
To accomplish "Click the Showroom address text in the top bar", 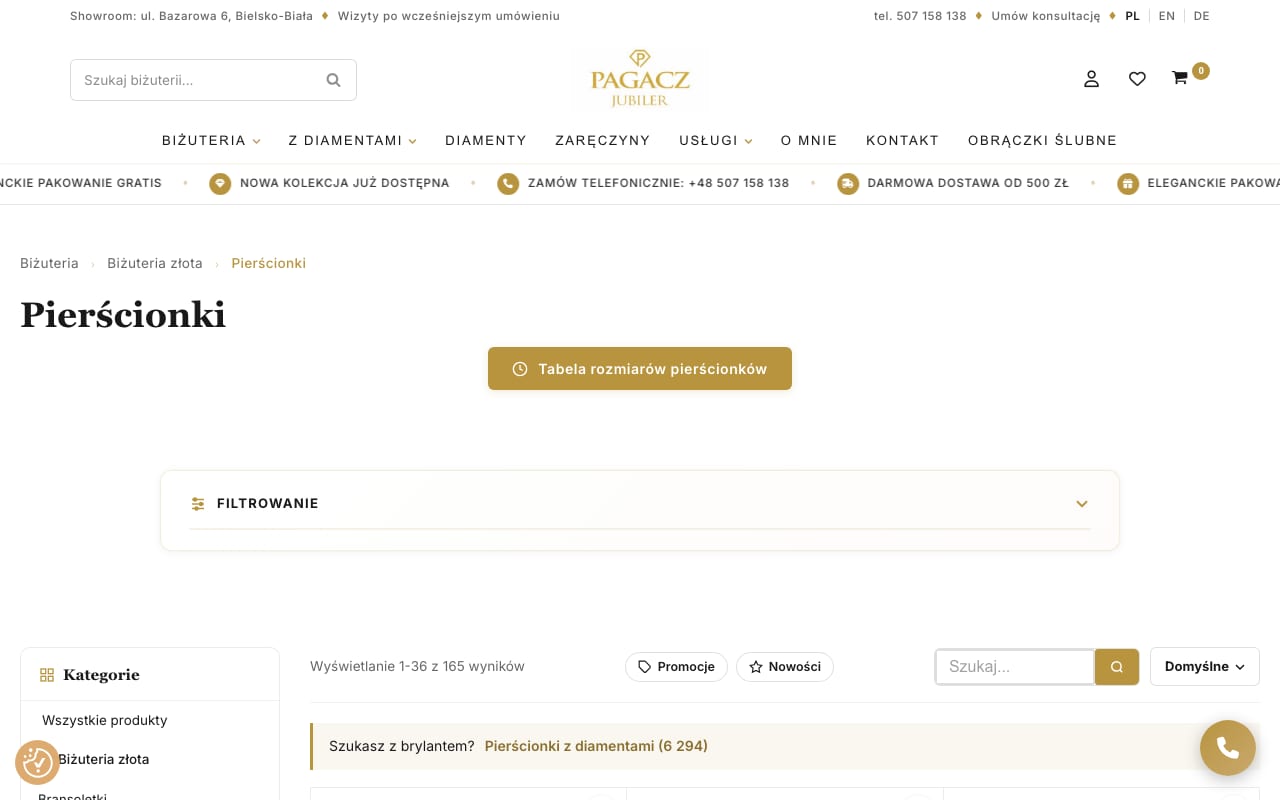I will (x=191, y=16).
